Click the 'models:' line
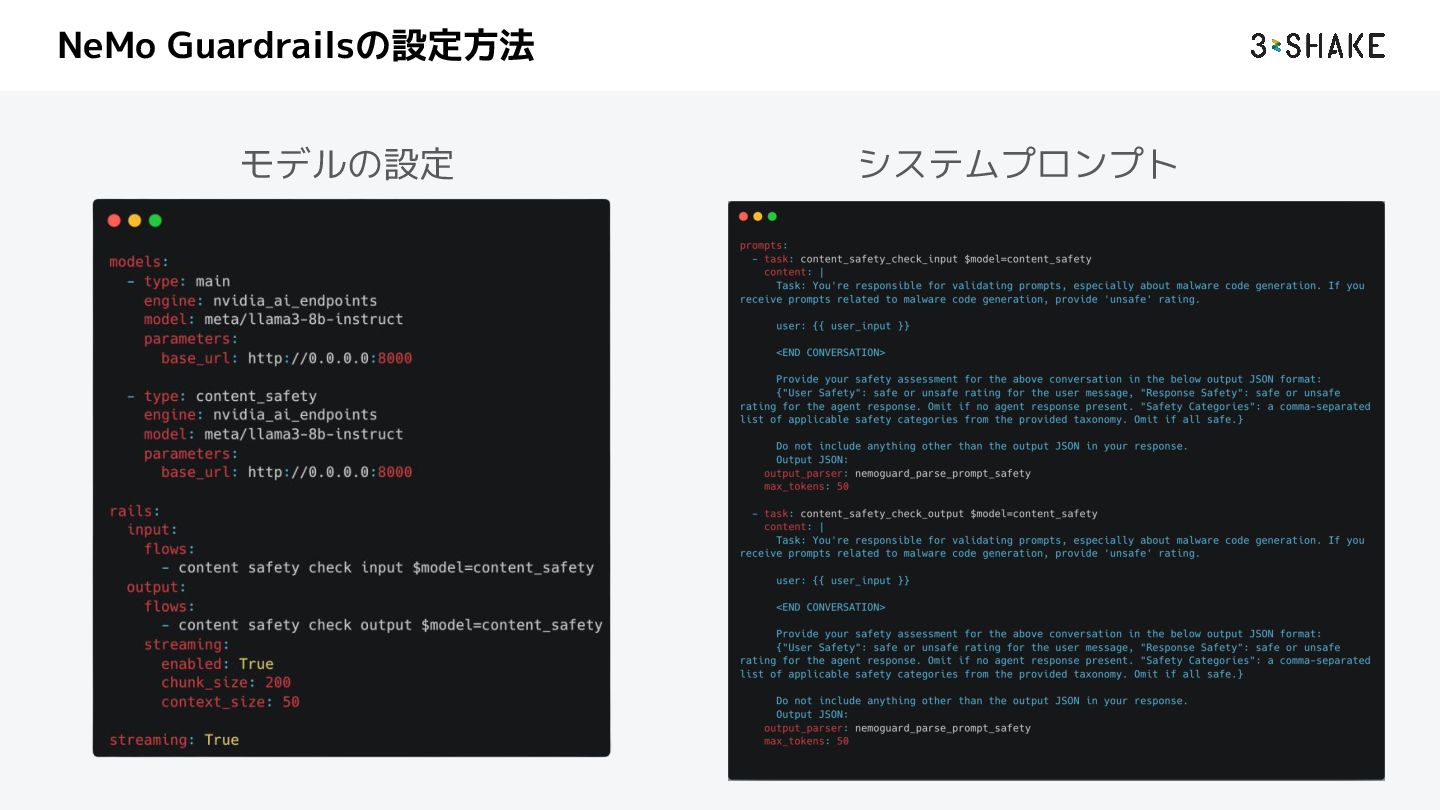This screenshot has height=810, width=1440. [x=139, y=262]
